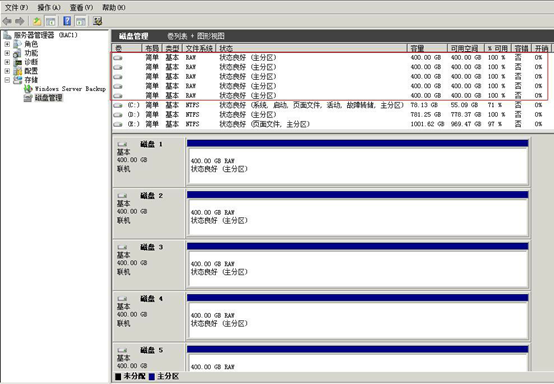Click the 磁盘 3 disk label
This screenshot has height=384, width=554.
[152, 247]
